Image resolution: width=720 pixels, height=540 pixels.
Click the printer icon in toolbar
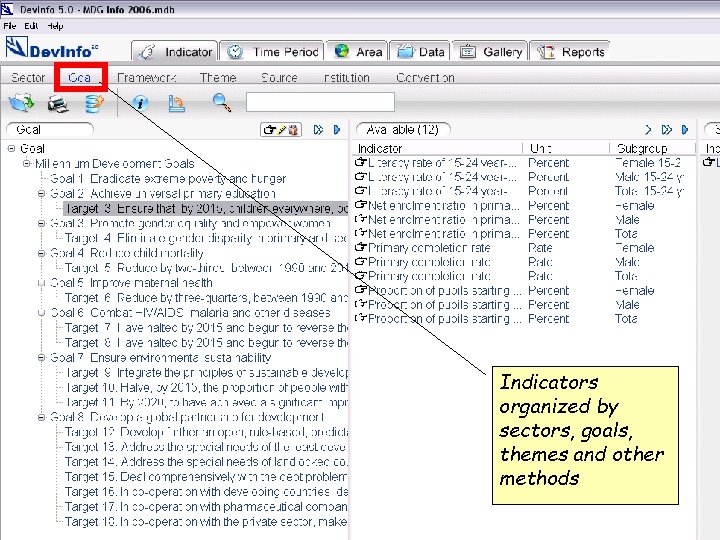[x=58, y=104]
